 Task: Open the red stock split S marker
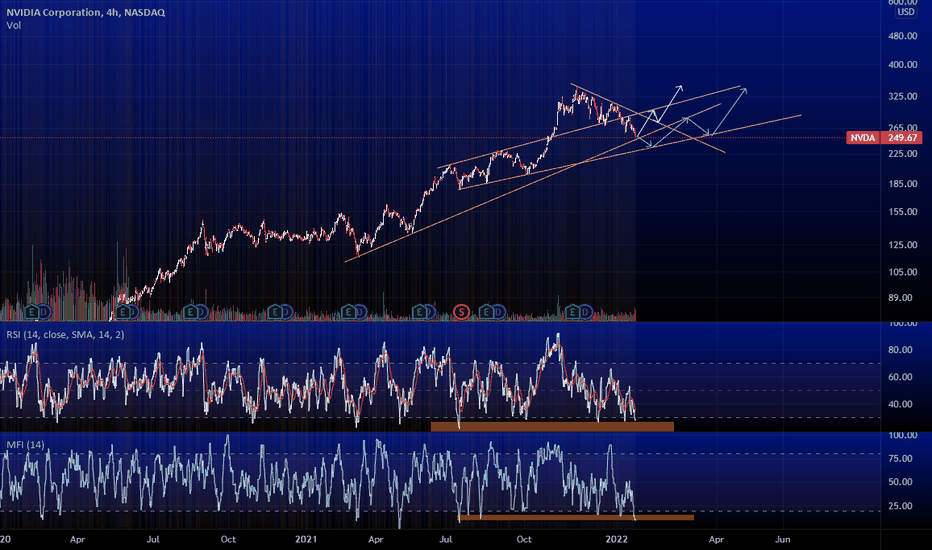(461, 312)
